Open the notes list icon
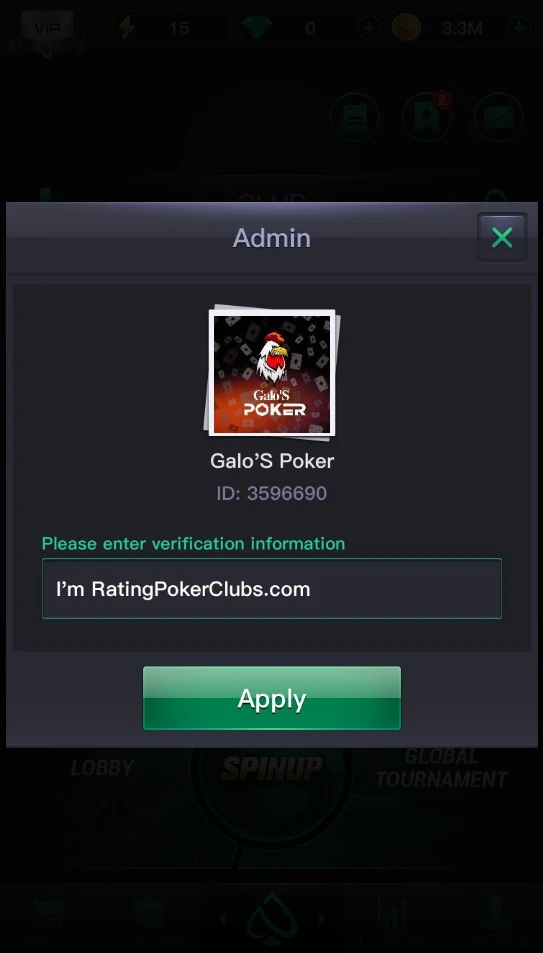Image resolution: width=543 pixels, height=953 pixels. (355, 117)
